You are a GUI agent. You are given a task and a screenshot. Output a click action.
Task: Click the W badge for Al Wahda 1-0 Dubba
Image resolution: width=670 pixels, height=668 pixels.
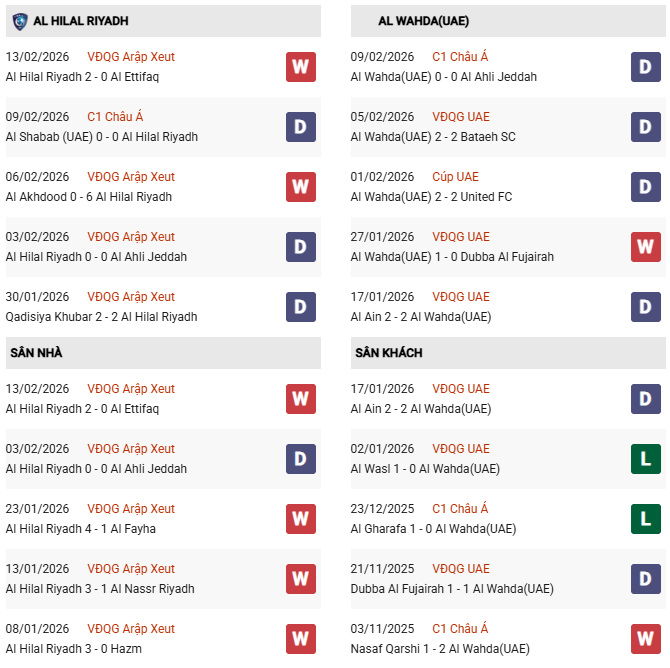pyautogui.click(x=646, y=247)
